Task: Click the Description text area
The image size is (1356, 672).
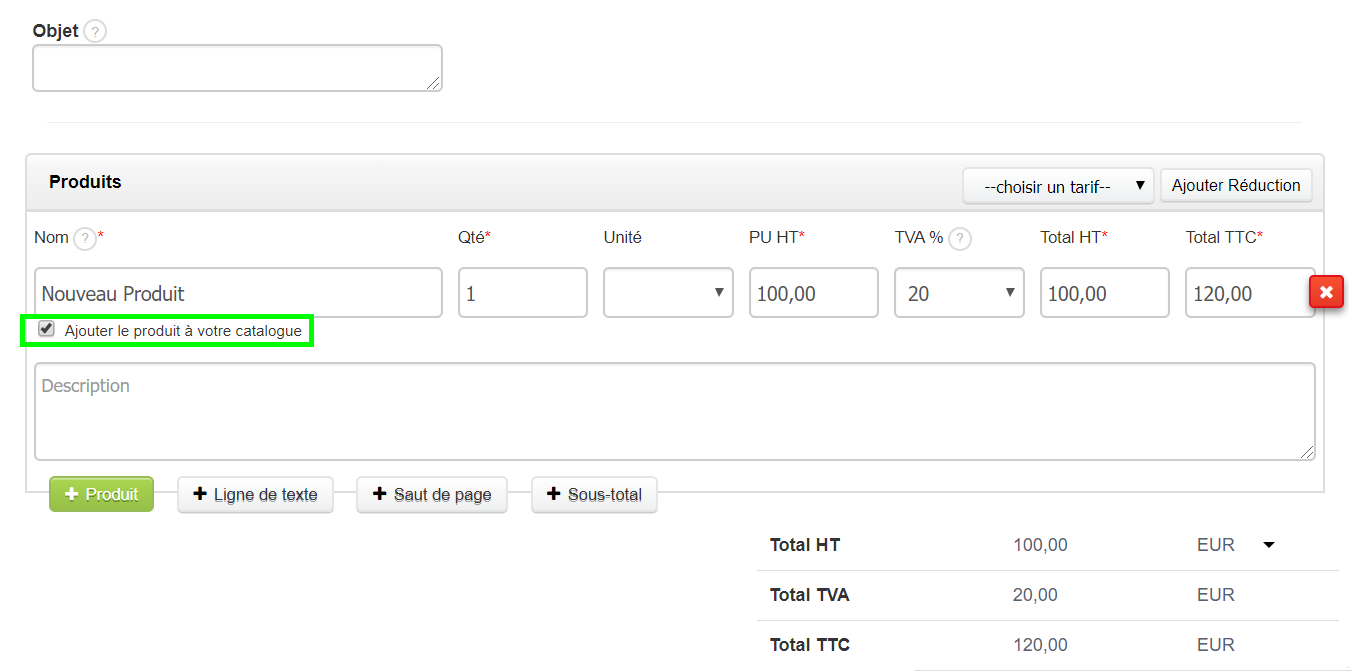Action: coord(674,410)
